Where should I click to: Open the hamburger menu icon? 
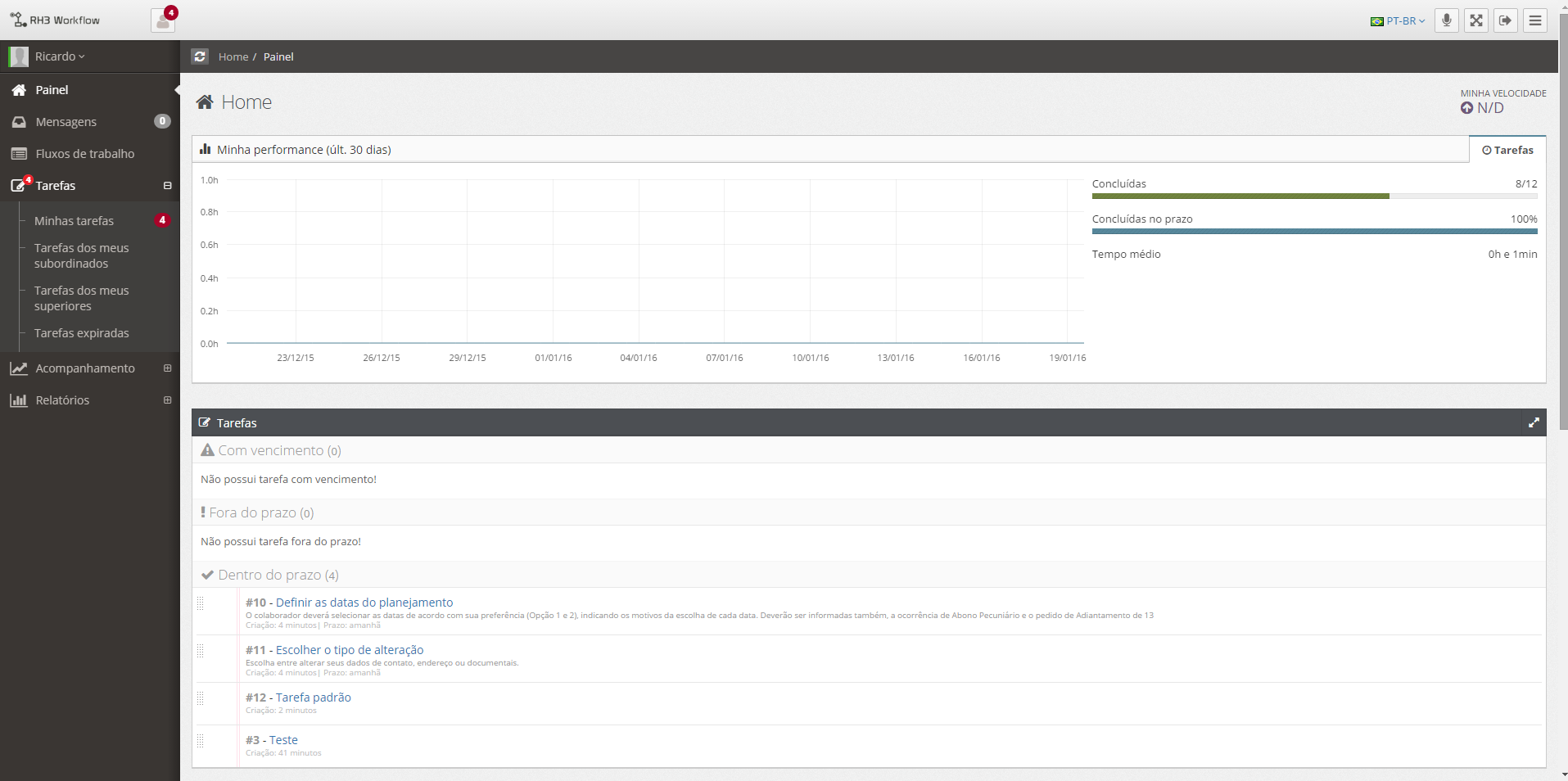pos(1535,20)
